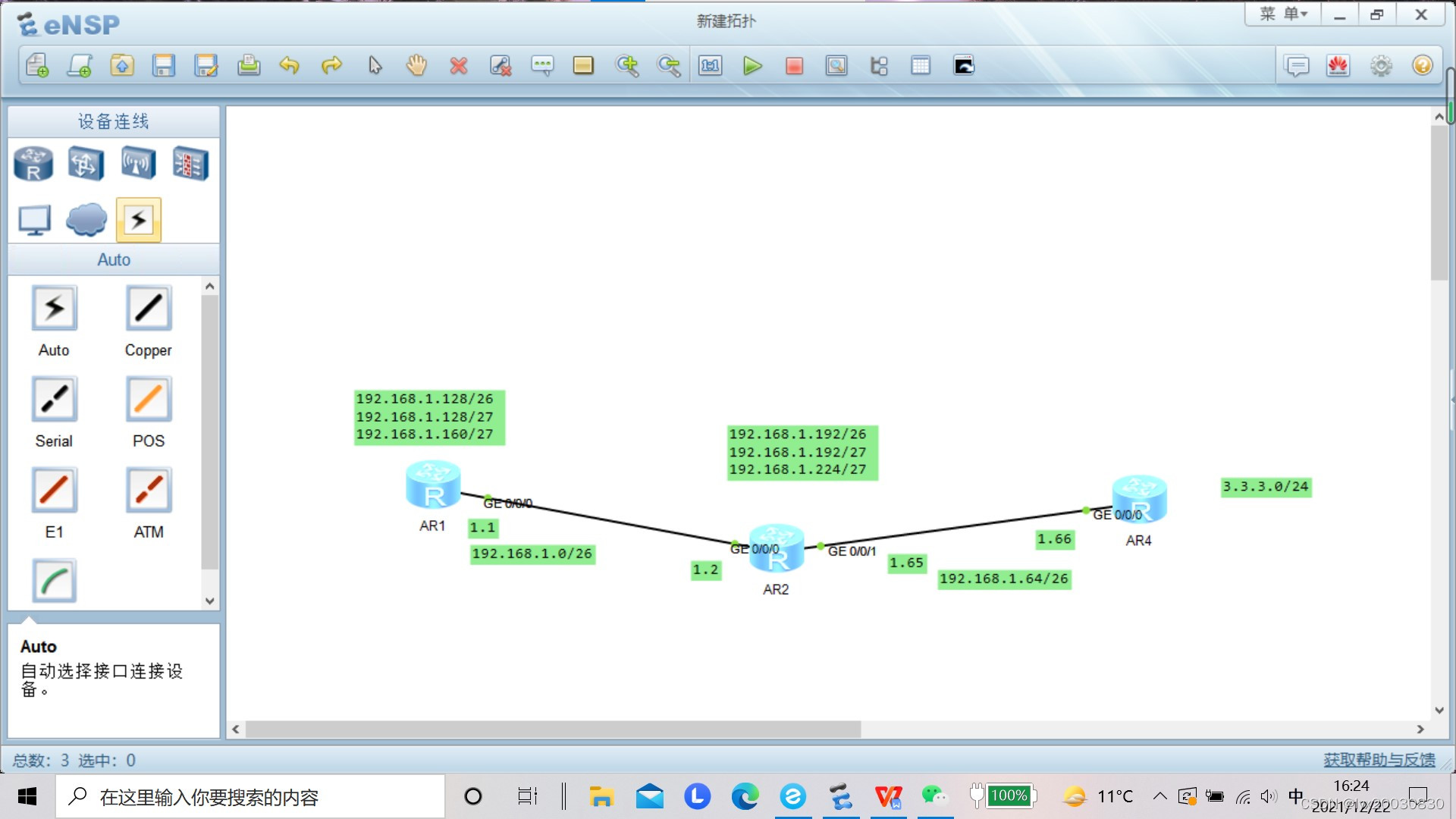1456x819 pixels.
Task: Click the Windows search input box
Action: (250, 797)
